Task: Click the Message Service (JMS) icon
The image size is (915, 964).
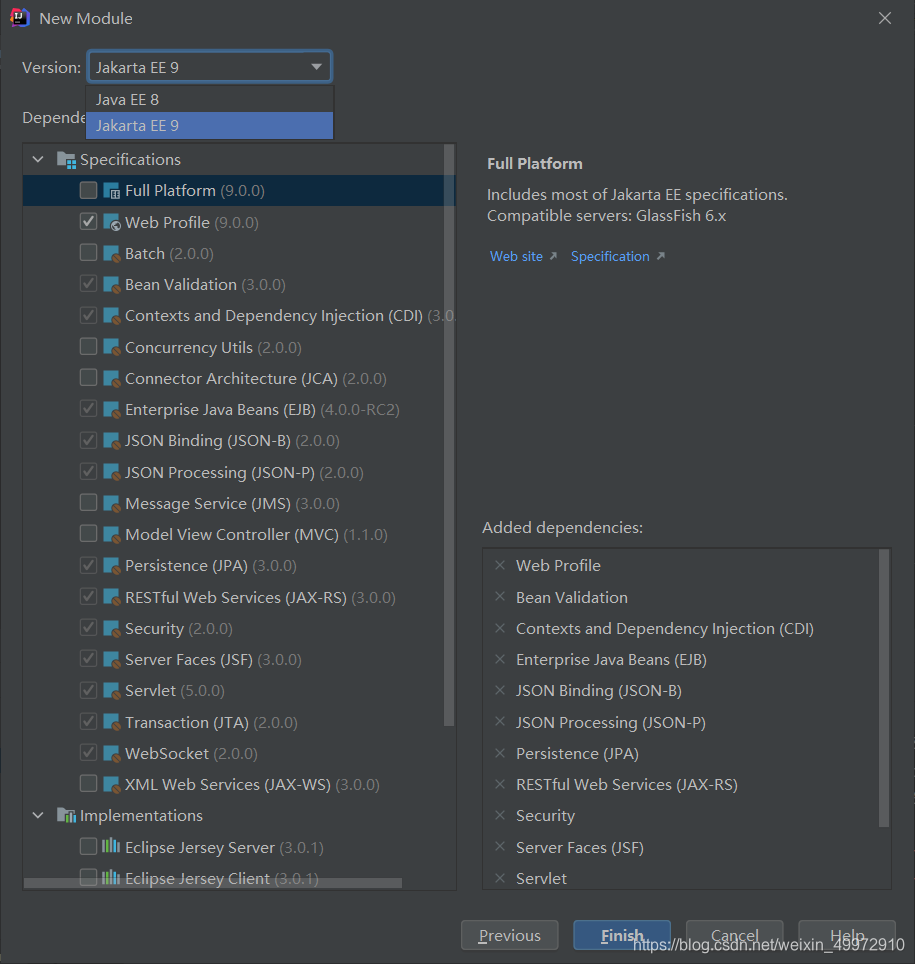Action: pyautogui.click(x=111, y=504)
